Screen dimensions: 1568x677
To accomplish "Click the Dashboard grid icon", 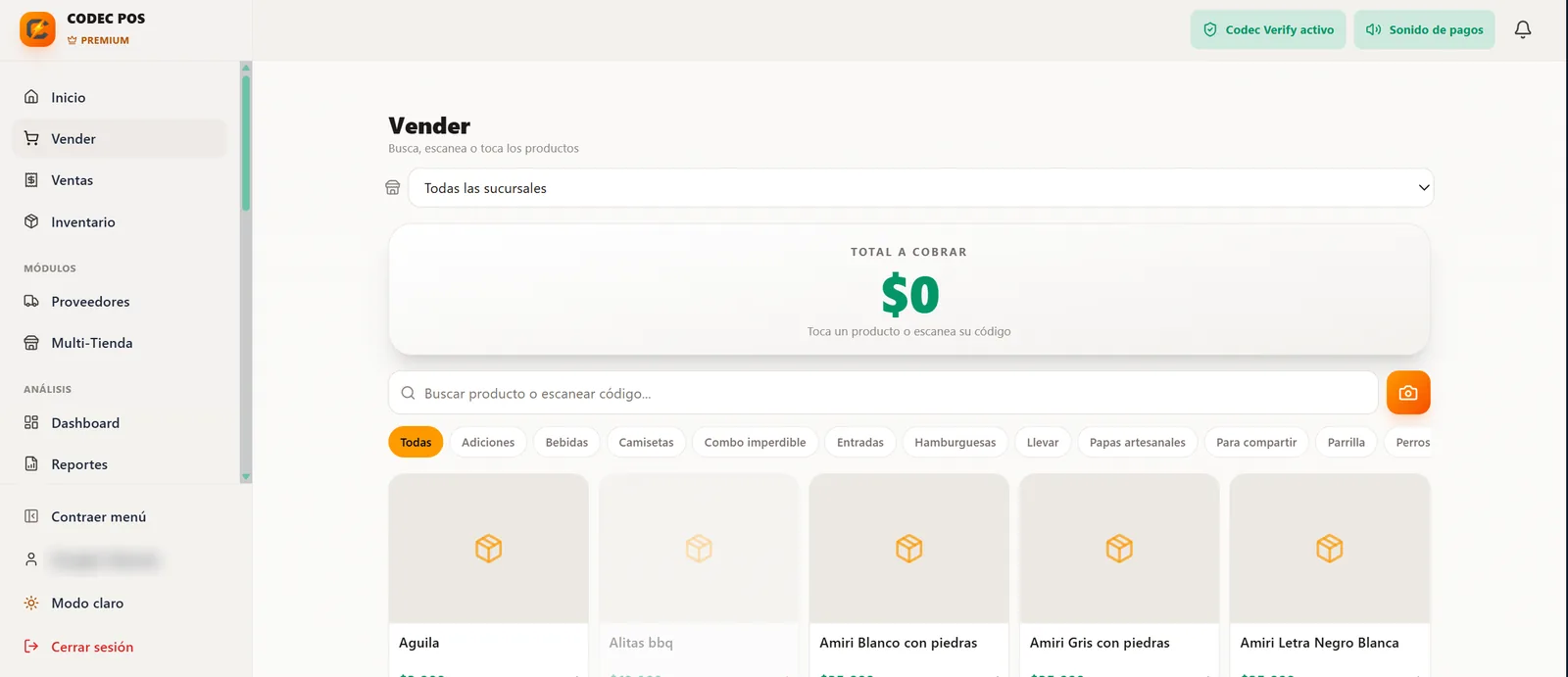I will [31, 422].
